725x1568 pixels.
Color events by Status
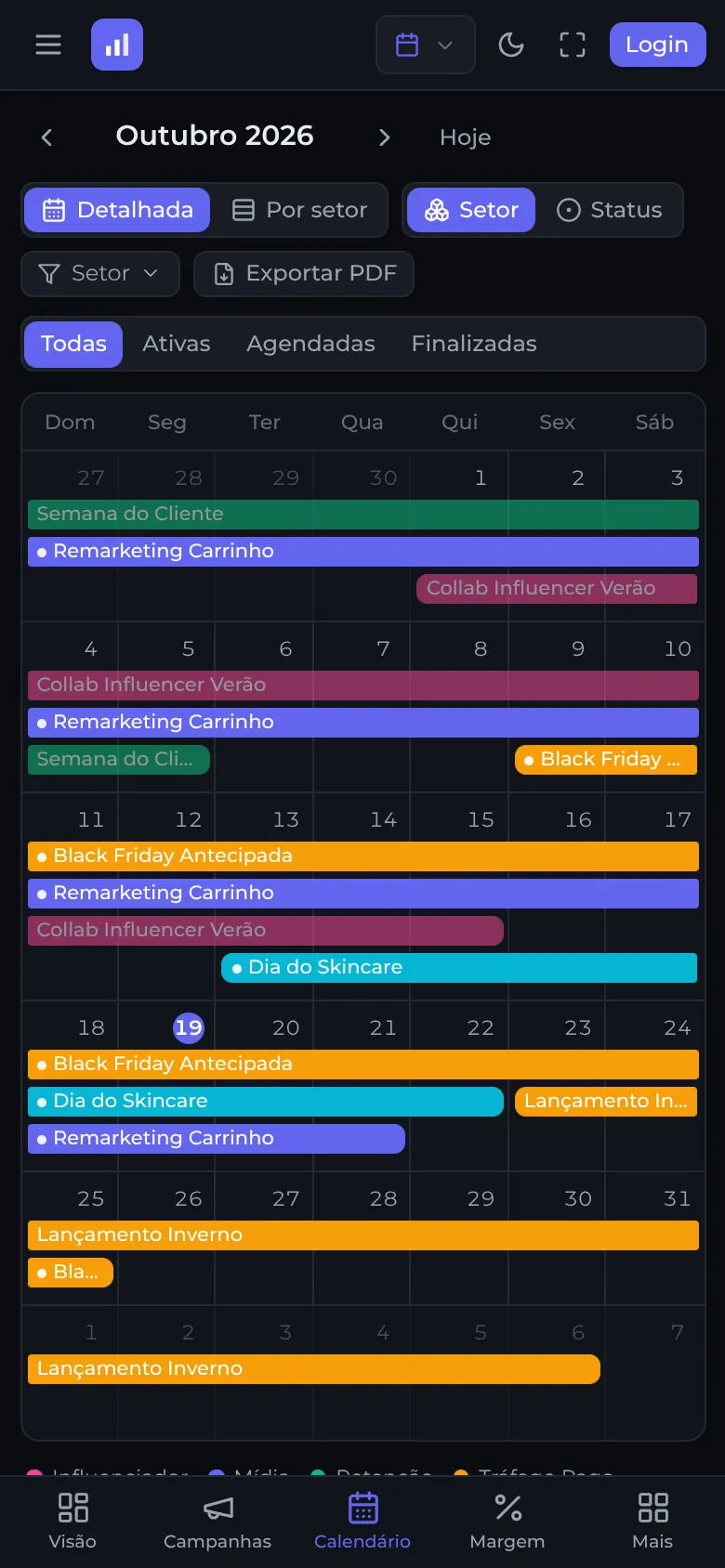[x=610, y=210]
